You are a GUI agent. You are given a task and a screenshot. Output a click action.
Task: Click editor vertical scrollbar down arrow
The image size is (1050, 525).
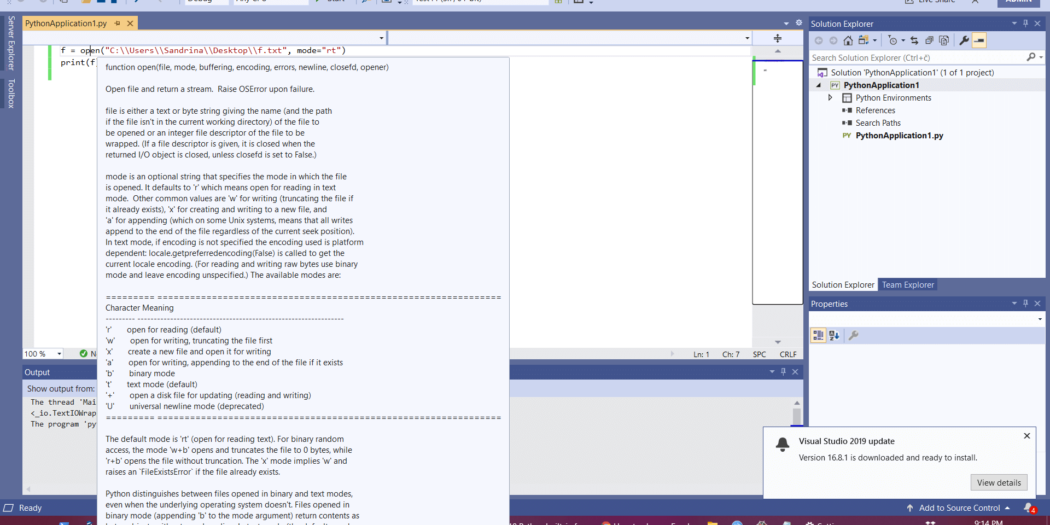point(777,342)
